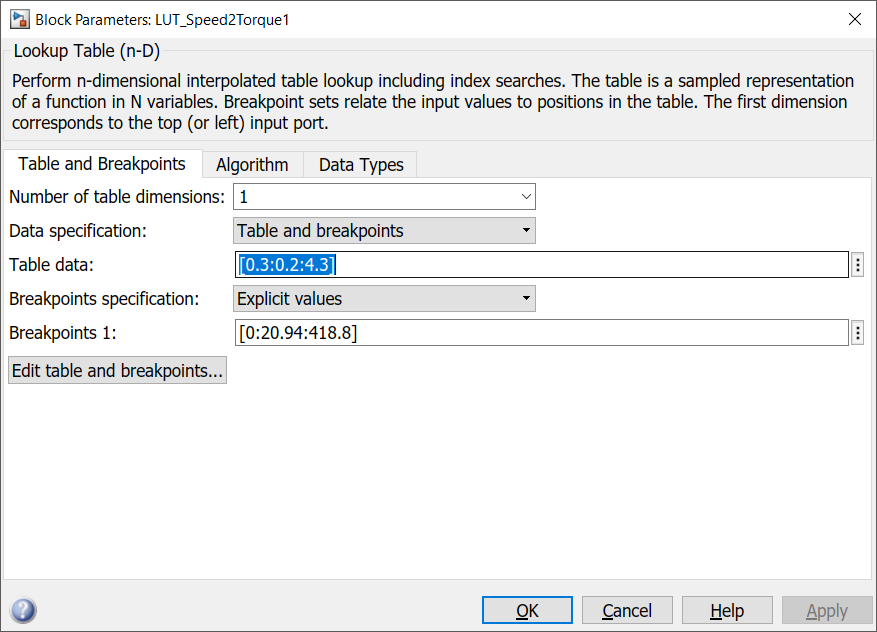The width and height of the screenshot is (877, 632).
Task: Open documentation with the Help button
Action: pos(727,610)
